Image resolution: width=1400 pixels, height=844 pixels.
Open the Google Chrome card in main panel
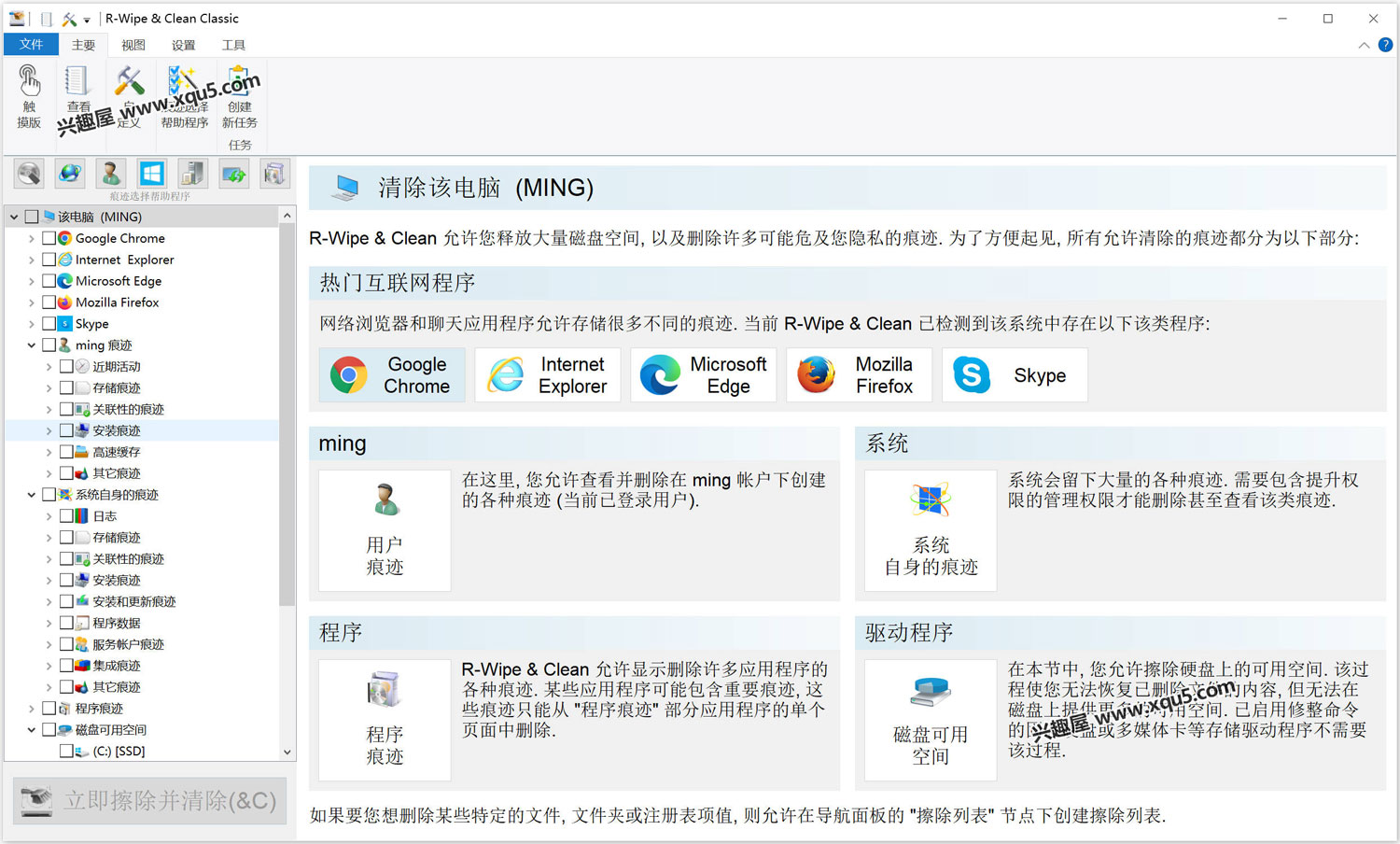coord(392,375)
